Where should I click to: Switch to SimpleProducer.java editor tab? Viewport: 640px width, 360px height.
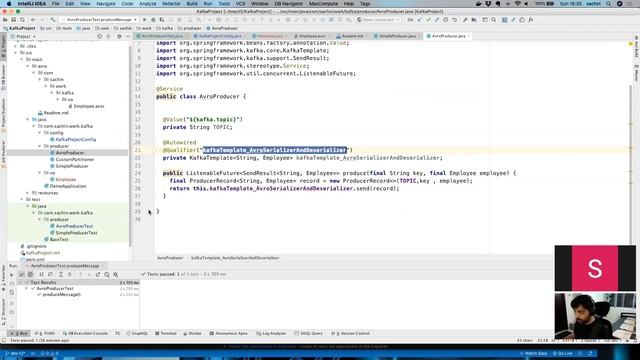(397, 36)
